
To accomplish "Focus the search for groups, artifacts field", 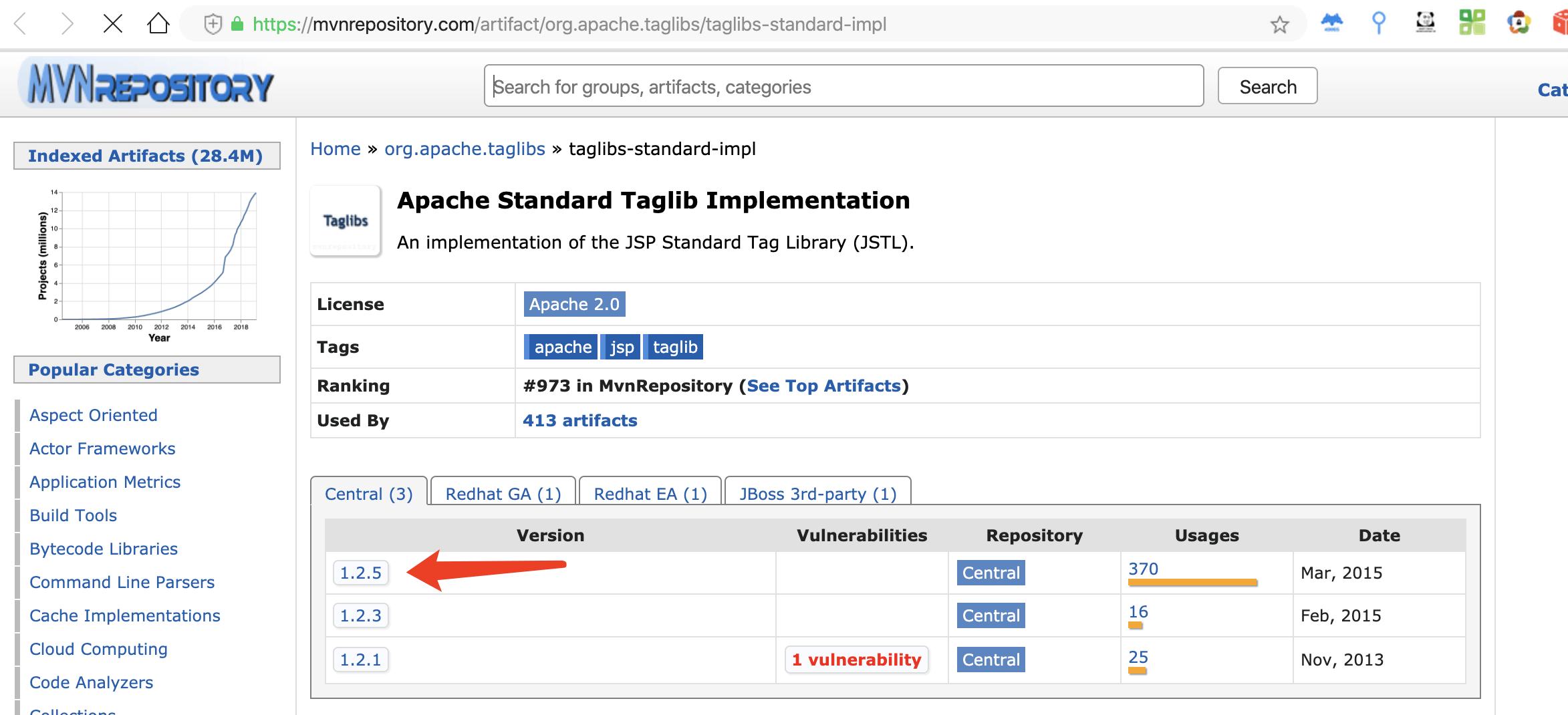I will pyautogui.click(x=843, y=86).
